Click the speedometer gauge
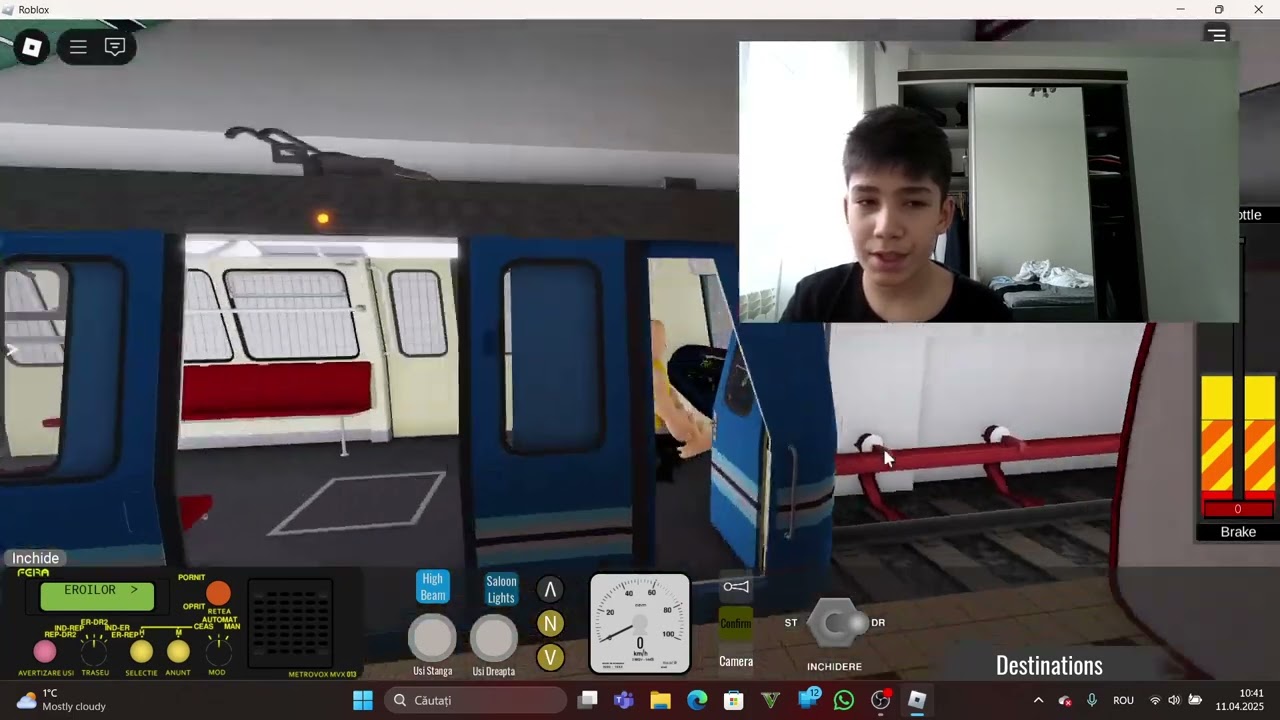Image resolution: width=1280 pixels, height=720 pixels. coord(640,624)
